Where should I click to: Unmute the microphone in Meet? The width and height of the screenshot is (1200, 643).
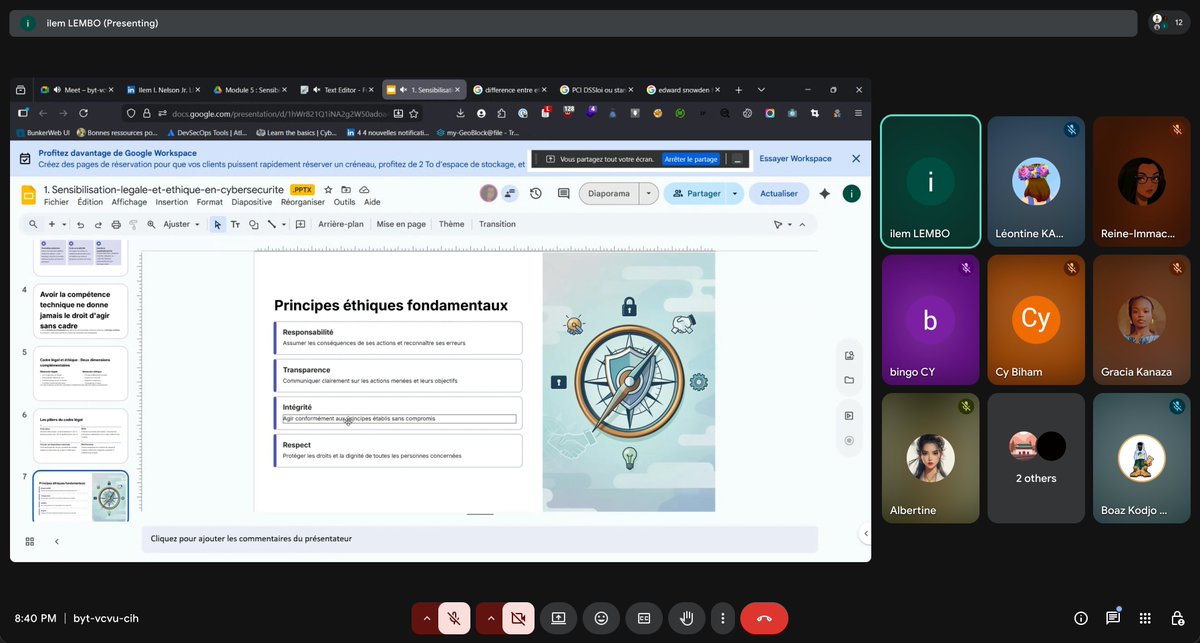tap(454, 618)
